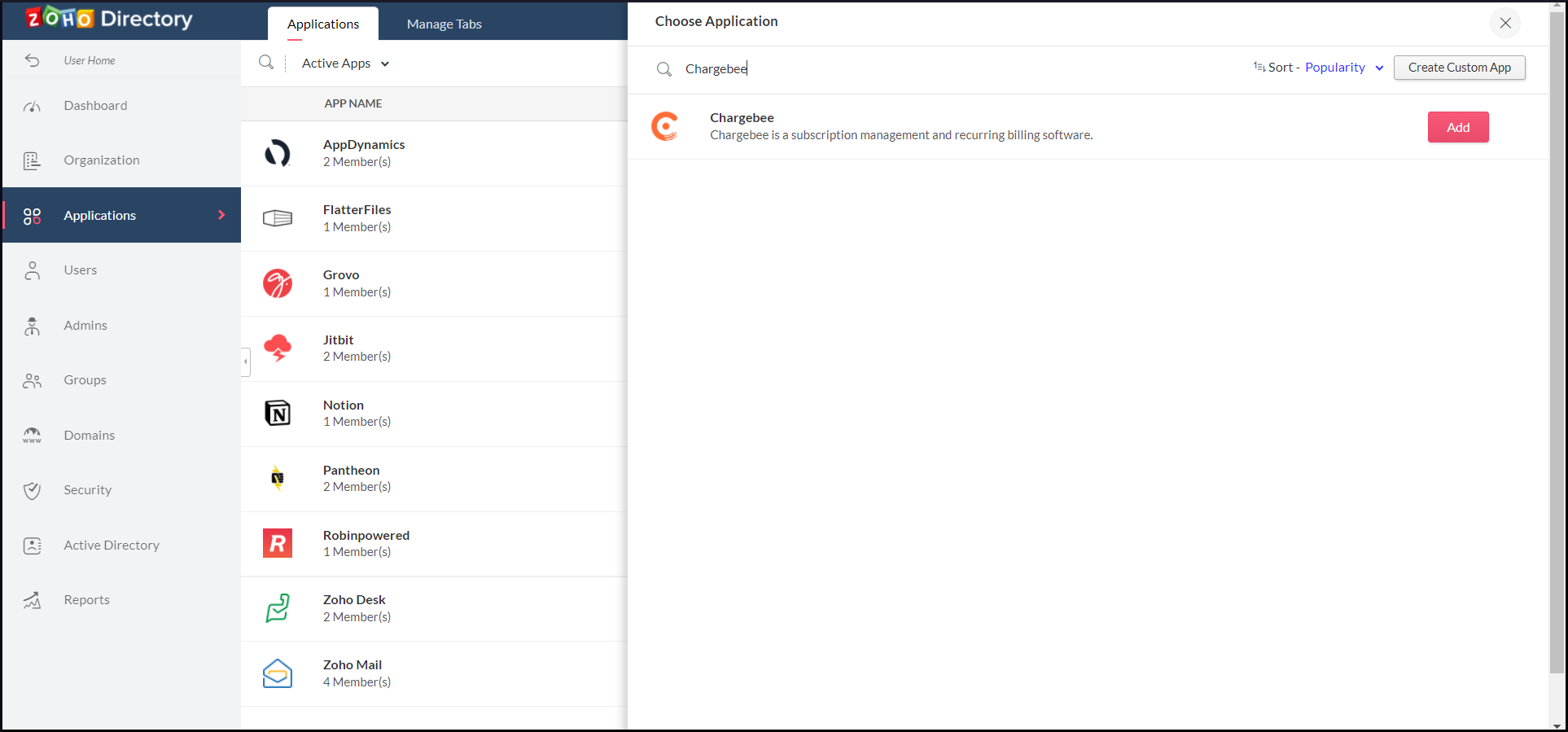Click the Create Custom App button
1568x732 pixels.
point(1460,68)
